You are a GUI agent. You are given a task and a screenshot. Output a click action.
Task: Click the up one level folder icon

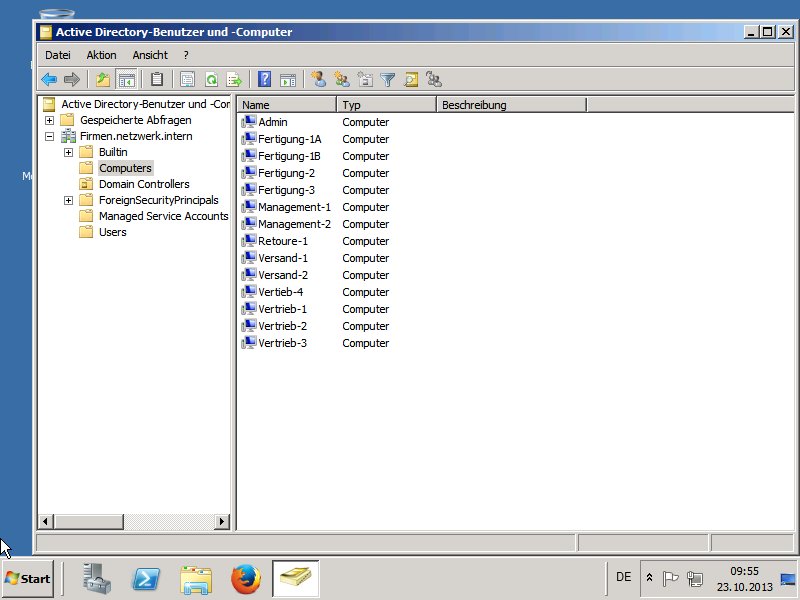[x=103, y=80]
